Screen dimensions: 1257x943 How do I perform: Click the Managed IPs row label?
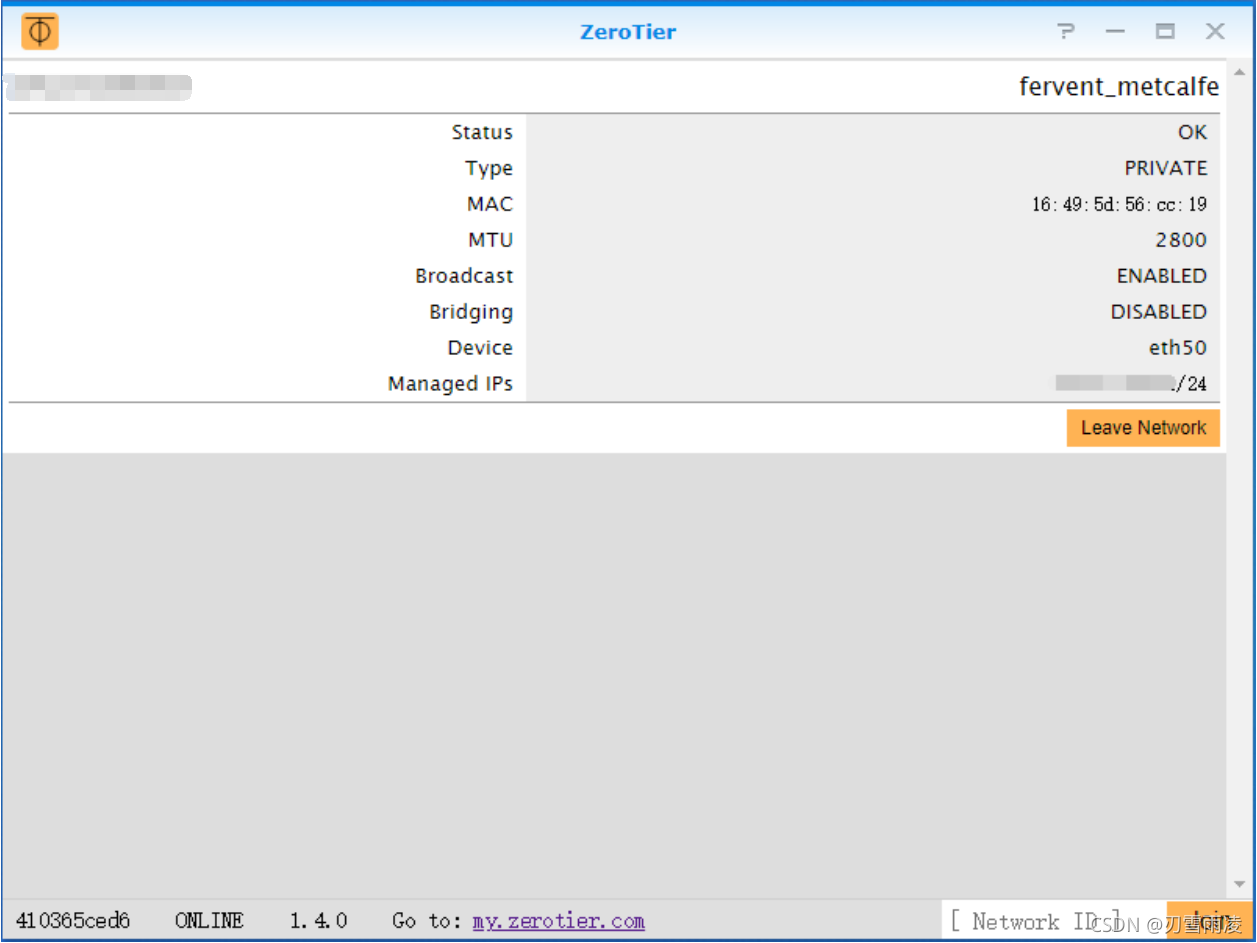[450, 384]
